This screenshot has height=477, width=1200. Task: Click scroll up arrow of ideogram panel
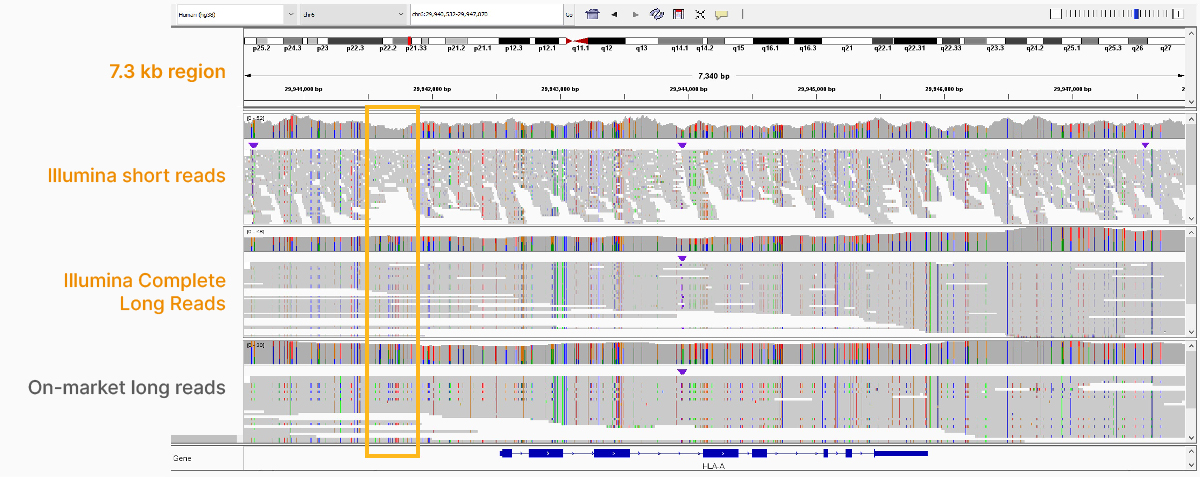click(1190, 34)
